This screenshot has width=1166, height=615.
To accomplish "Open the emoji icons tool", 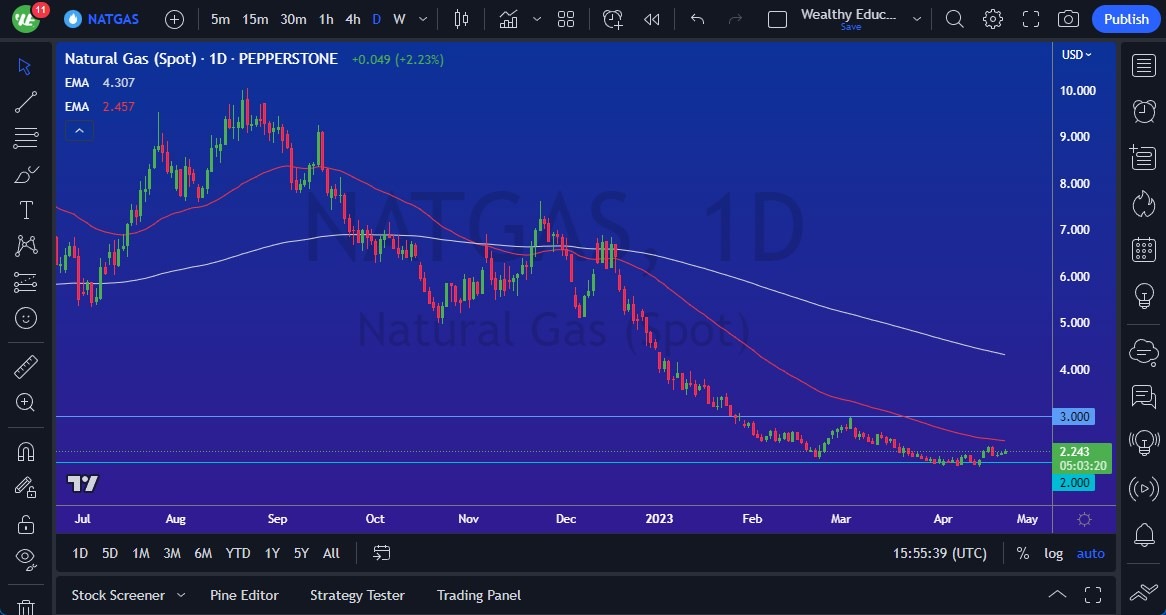I will (26, 318).
